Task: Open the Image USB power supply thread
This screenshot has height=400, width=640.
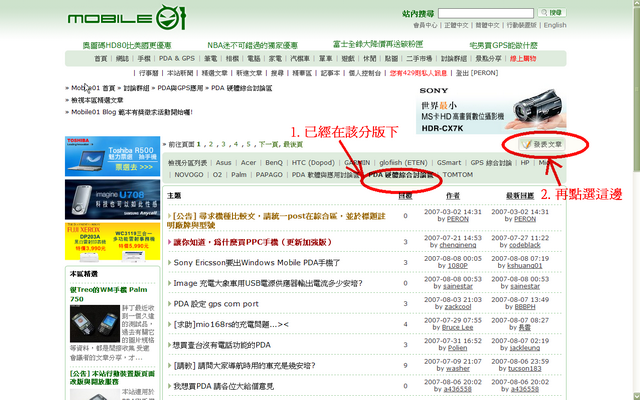Action: pyautogui.click(x=268, y=283)
